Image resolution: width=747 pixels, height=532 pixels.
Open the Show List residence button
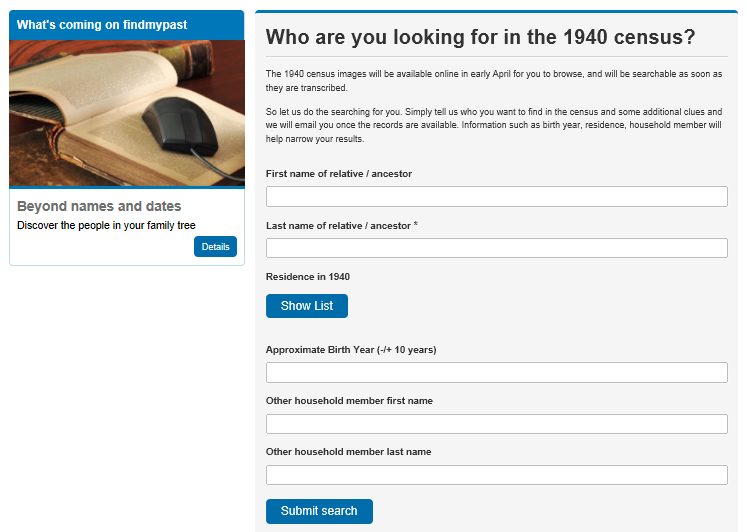point(307,306)
